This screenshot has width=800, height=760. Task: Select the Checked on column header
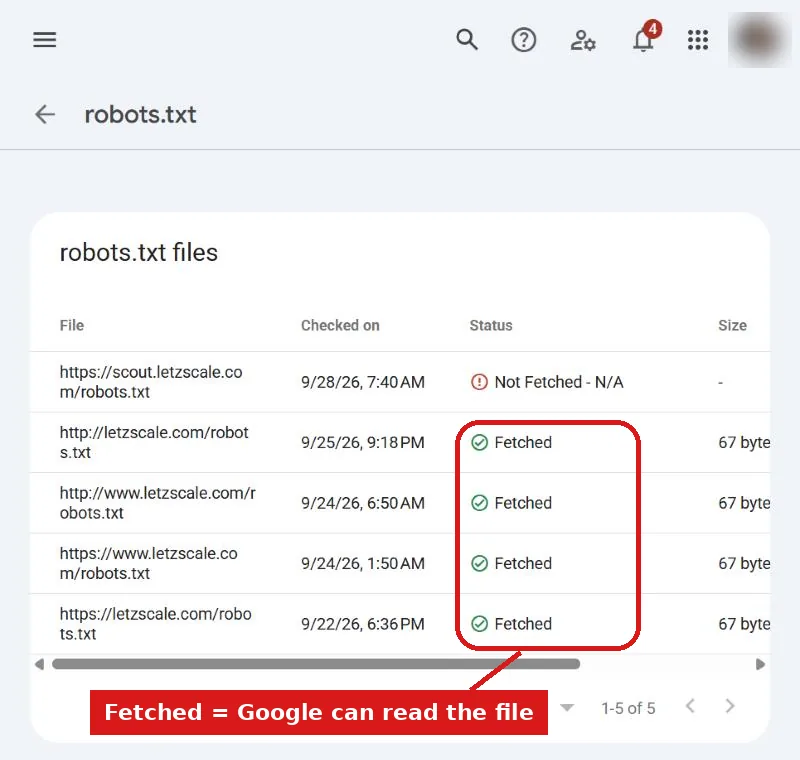340,325
